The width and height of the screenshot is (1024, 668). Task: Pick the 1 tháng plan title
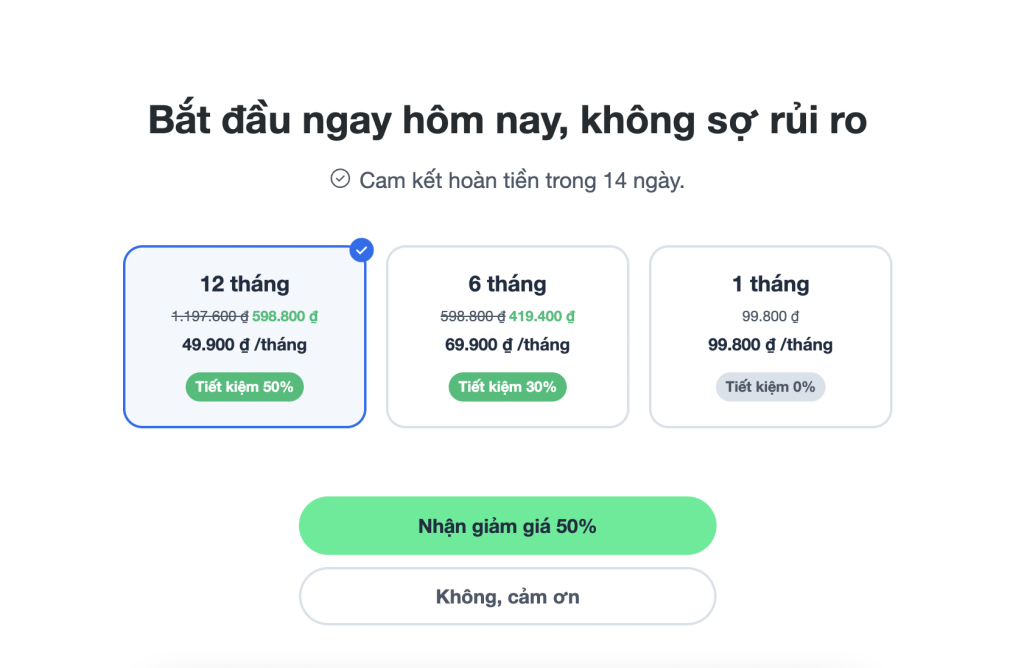(x=770, y=284)
